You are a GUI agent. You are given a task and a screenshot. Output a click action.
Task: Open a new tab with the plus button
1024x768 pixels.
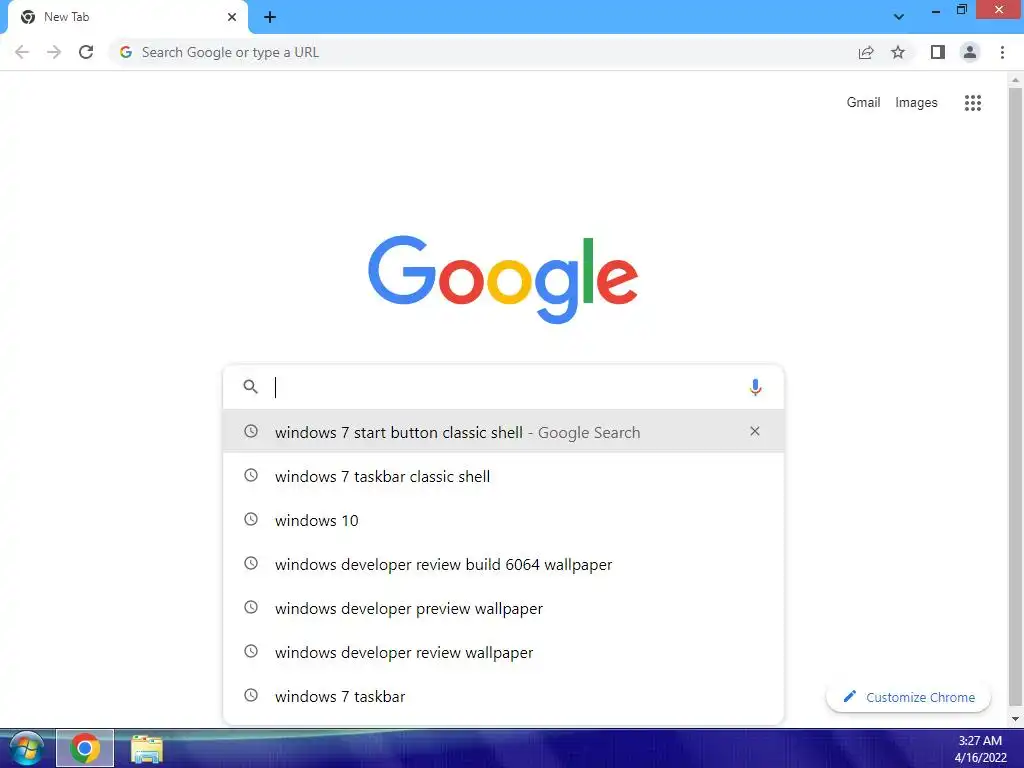tap(270, 17)
